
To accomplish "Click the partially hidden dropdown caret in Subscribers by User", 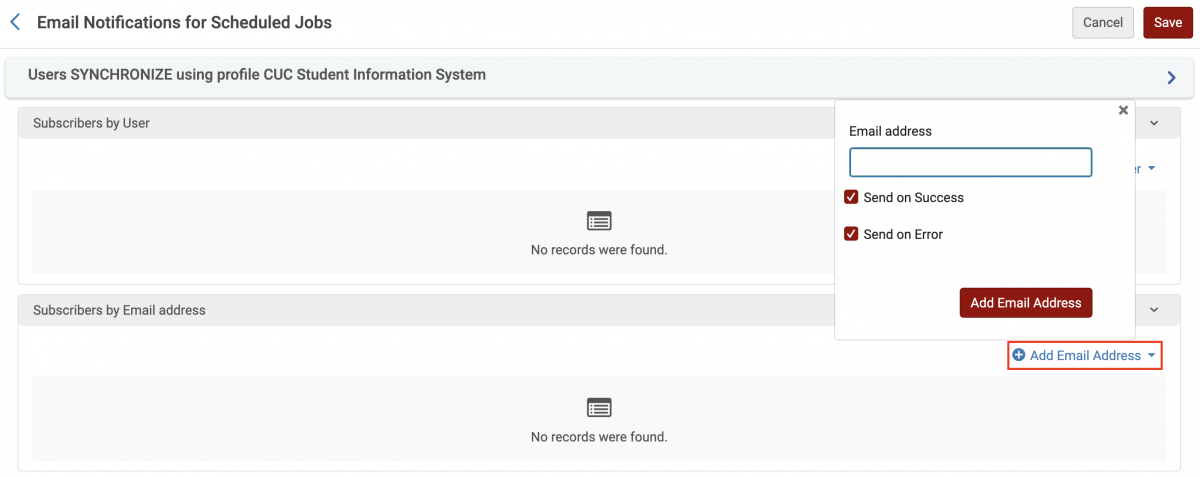I will (1152, 169).
